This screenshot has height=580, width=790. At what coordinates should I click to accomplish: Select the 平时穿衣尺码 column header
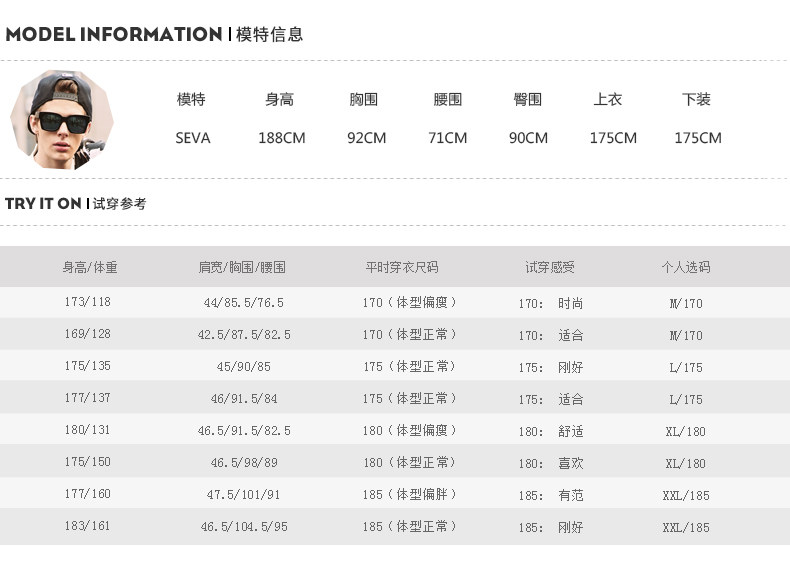pos(402,267)
